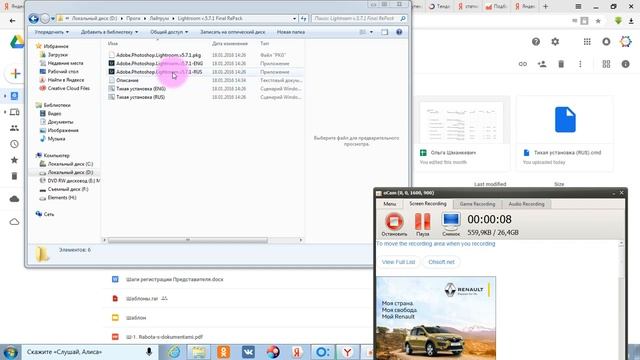Open Загрузки in Explorer favorites
Viewport: 640px width, 360px height.
(x=58, y=55)
